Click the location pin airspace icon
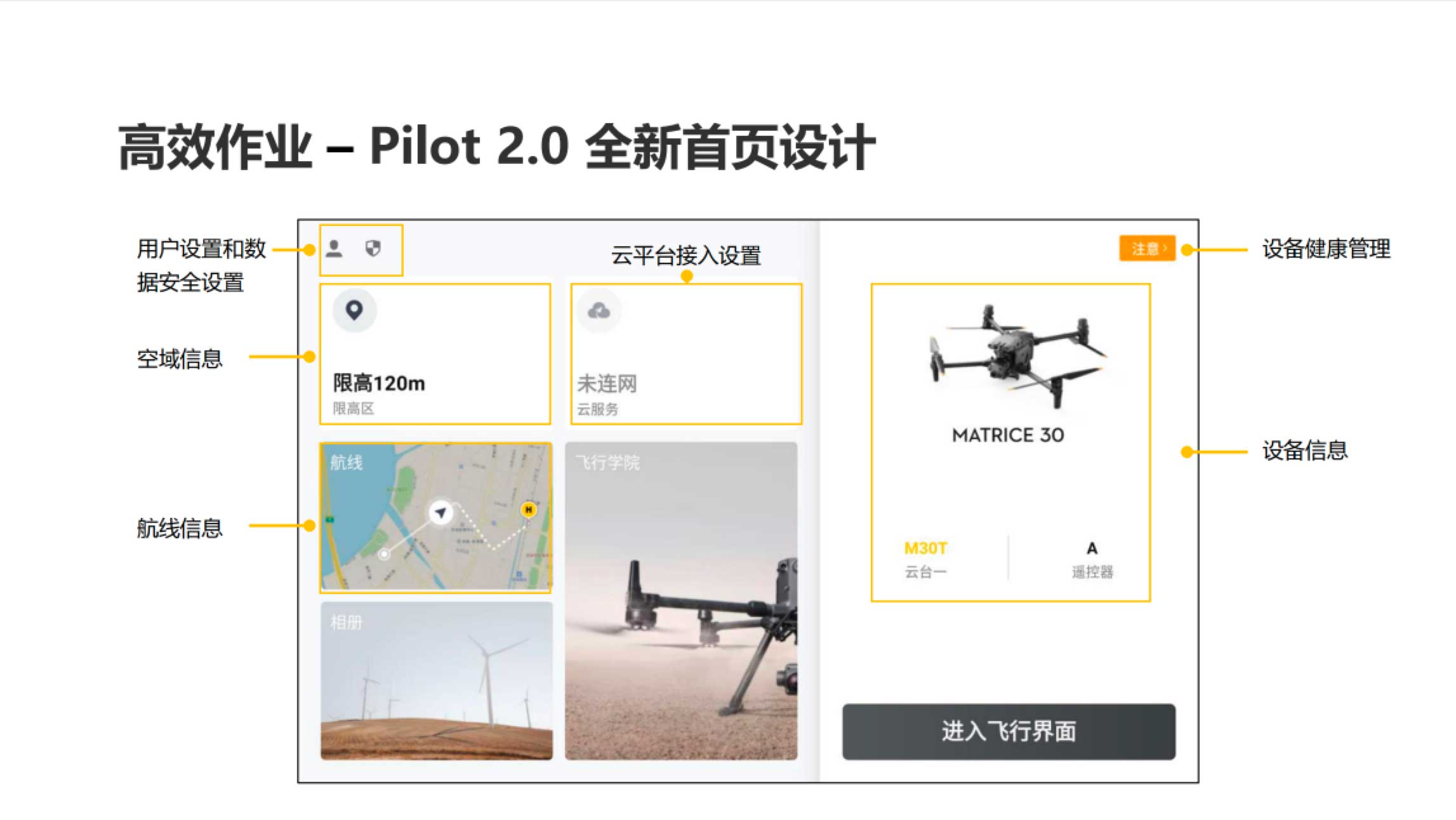 pos(354,310)
